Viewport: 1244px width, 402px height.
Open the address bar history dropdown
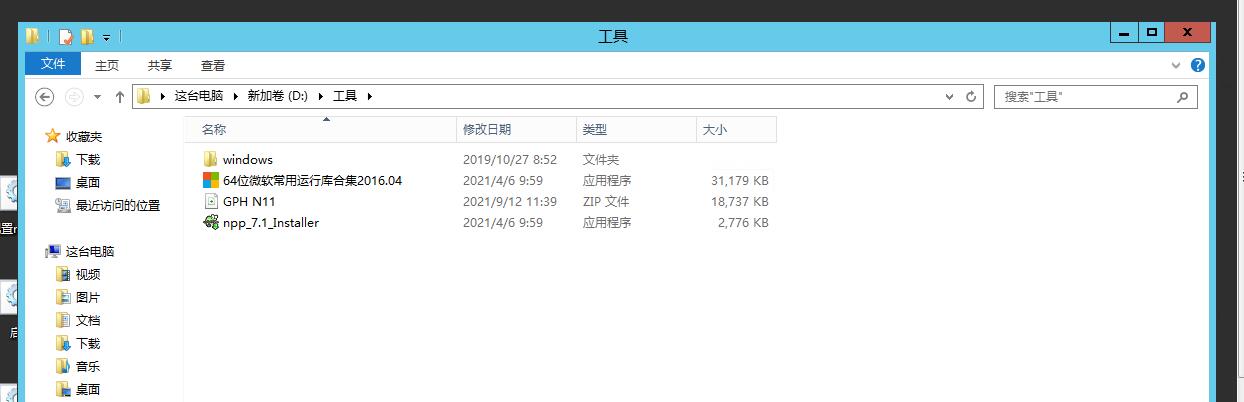pos(949,97)
